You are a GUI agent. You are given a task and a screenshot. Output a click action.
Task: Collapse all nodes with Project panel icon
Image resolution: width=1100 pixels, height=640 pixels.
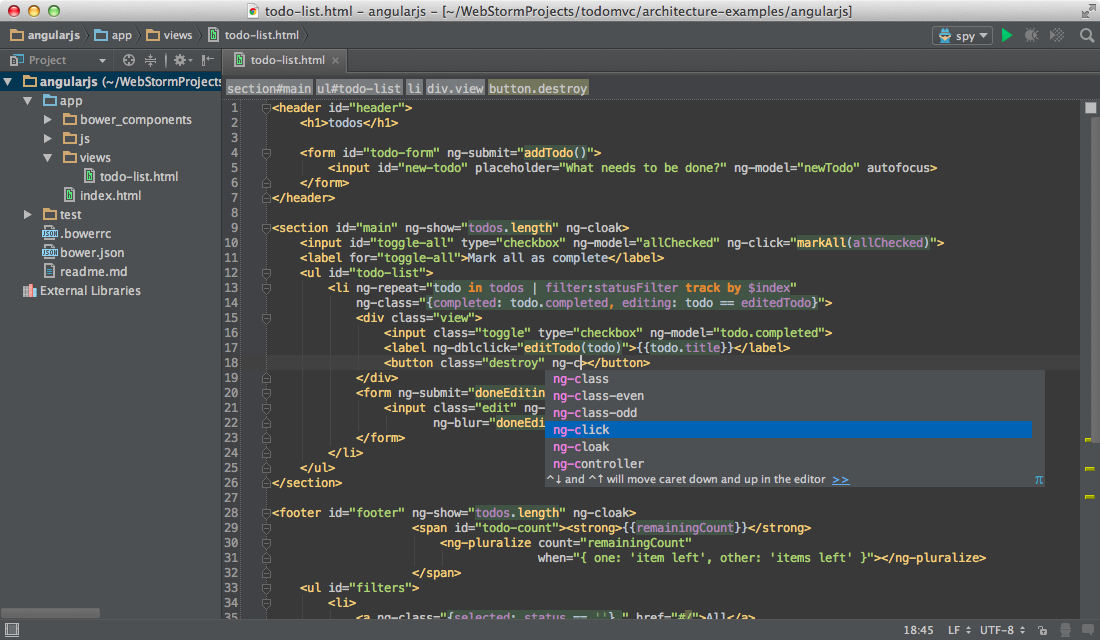pos(150,61)
